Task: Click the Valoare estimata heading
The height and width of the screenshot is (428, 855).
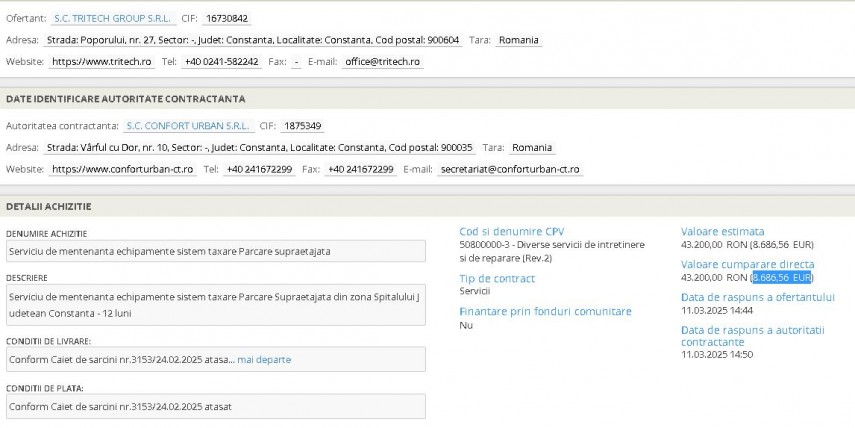Action: point(722,231)
